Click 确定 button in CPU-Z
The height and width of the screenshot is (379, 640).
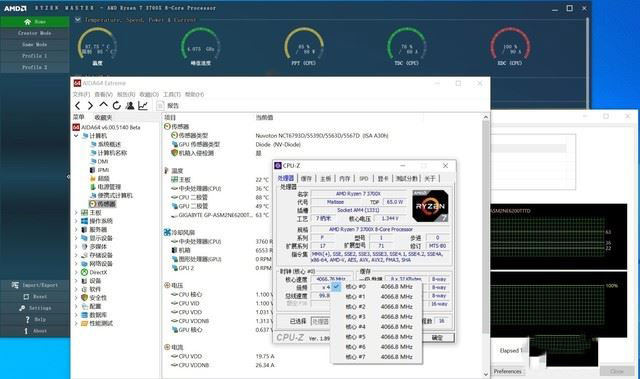click(x=438, y=338)
